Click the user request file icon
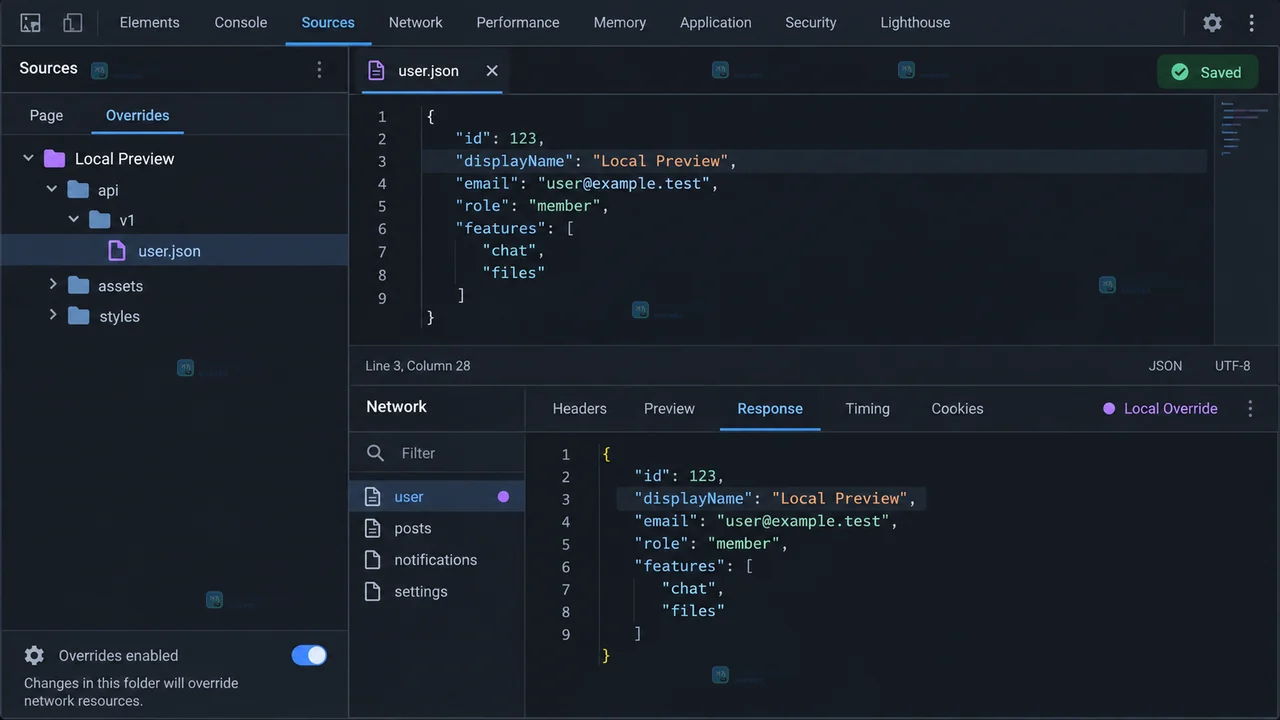Viewport: 1280px width, 720px height. tap(373, 496)
